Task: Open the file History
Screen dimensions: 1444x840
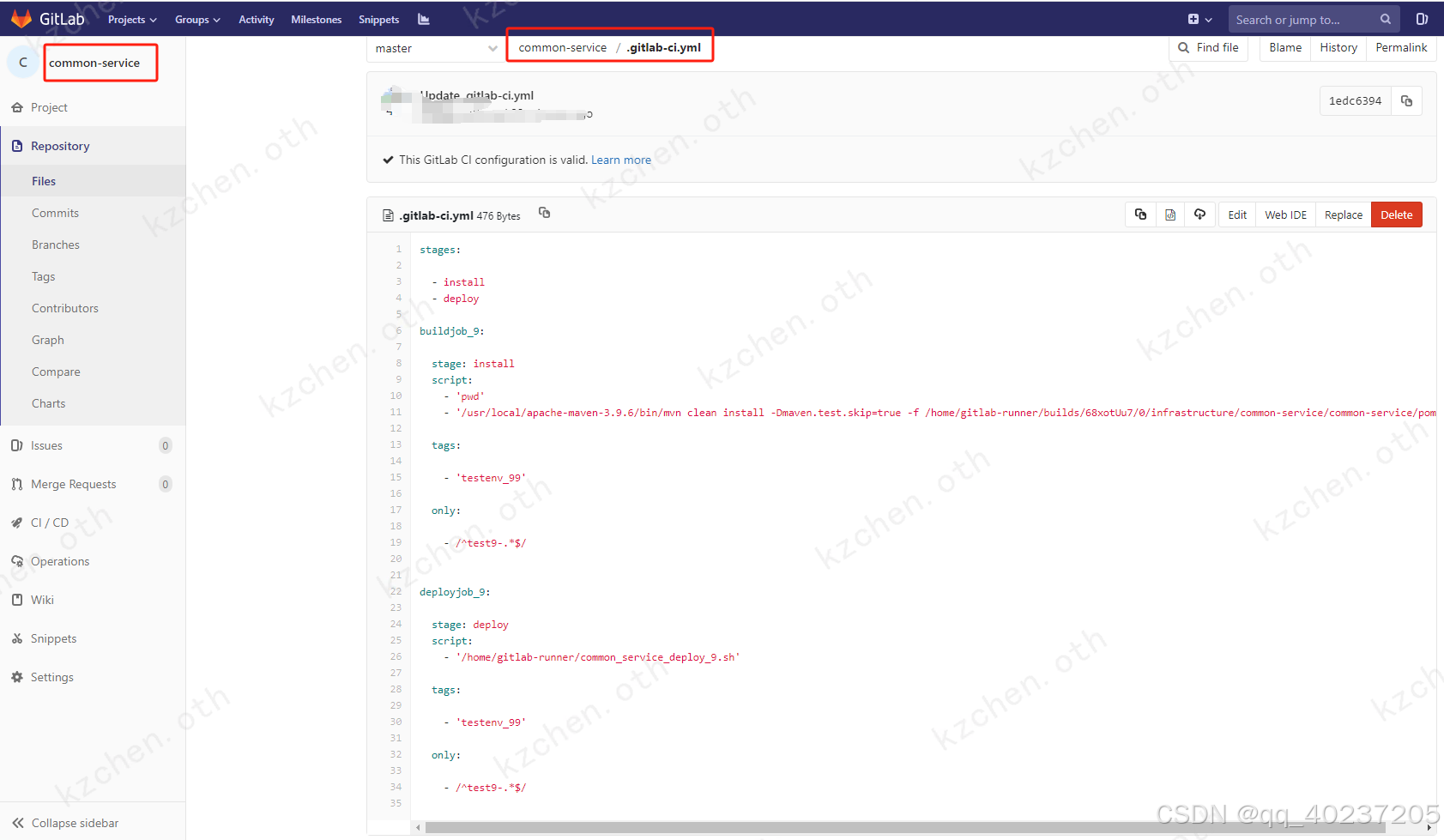Action: pyautogui.click(x=1338, y=47)
